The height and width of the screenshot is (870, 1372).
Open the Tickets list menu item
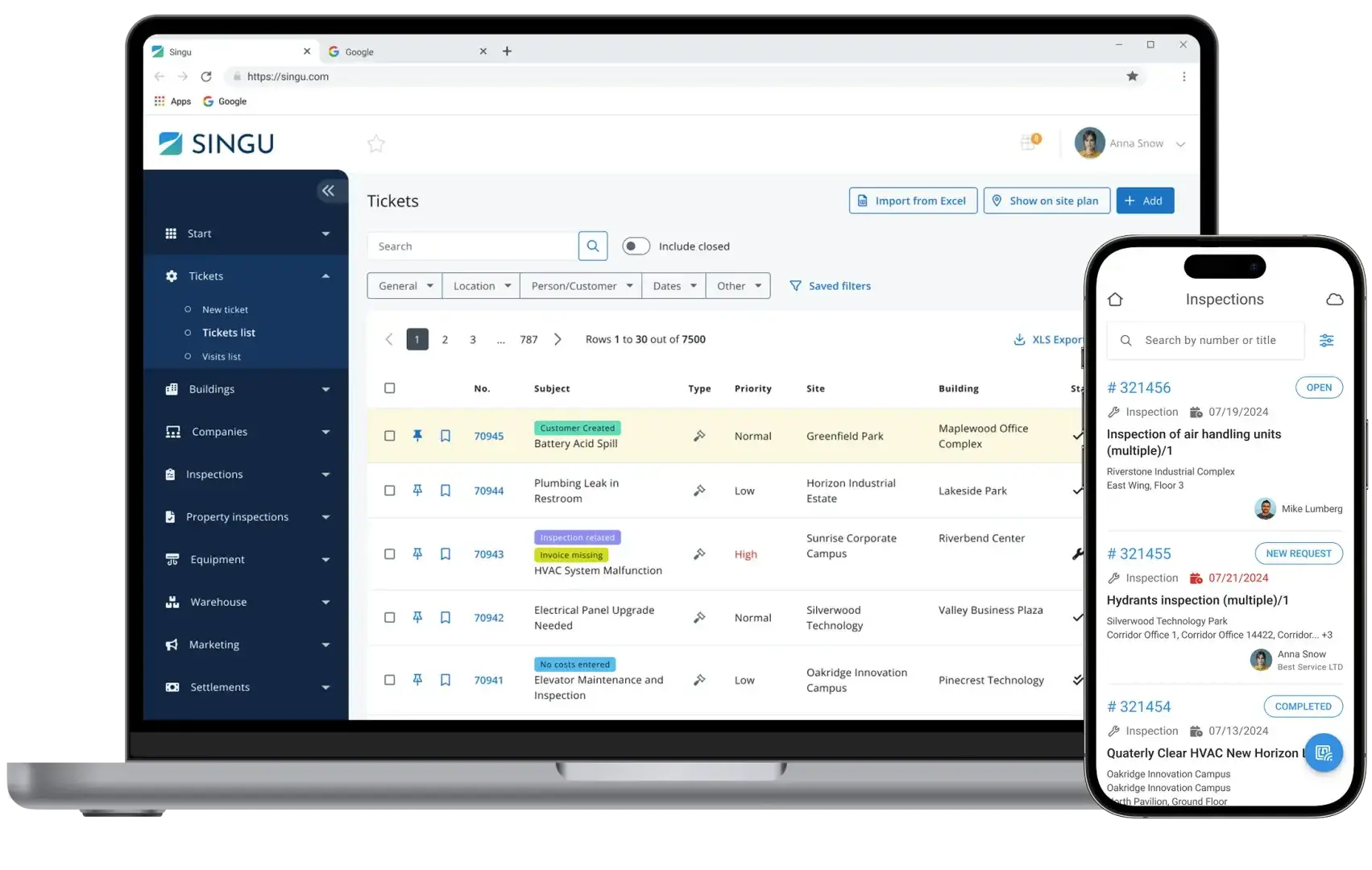click(228, 333)
